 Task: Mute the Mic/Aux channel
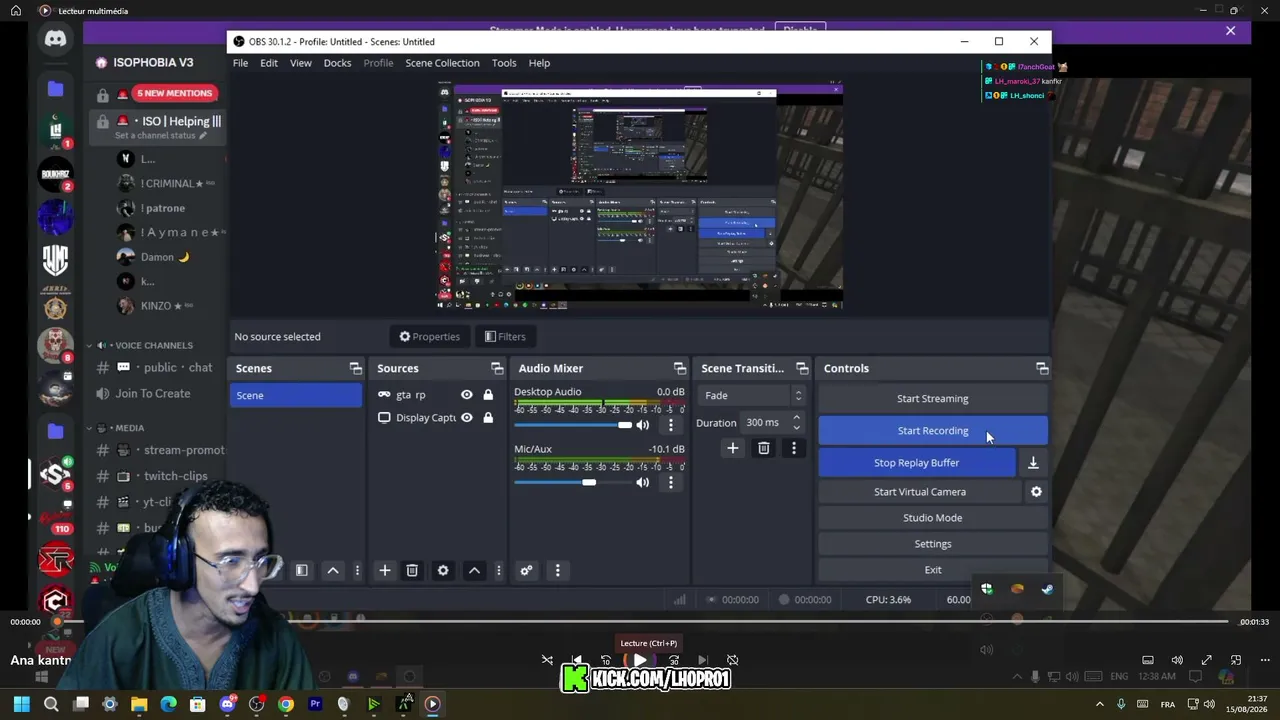642,482
